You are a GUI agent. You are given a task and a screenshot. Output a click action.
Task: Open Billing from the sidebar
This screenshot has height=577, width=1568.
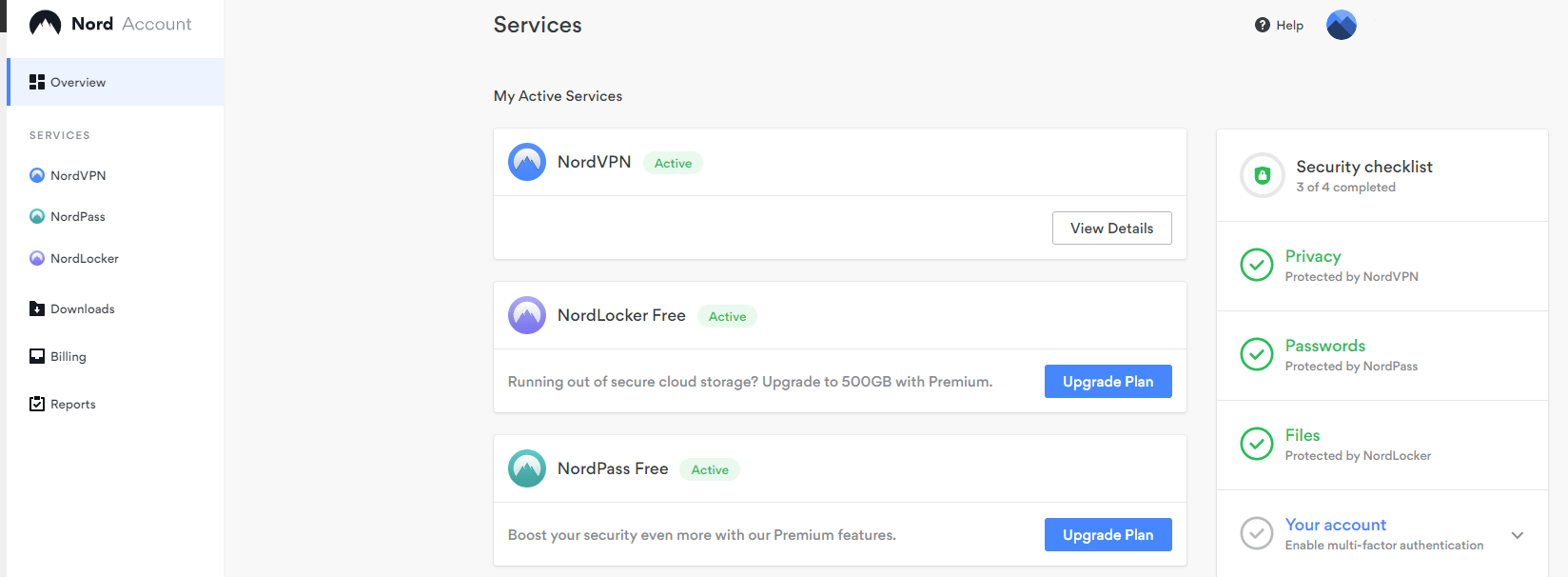coord(68,357)
